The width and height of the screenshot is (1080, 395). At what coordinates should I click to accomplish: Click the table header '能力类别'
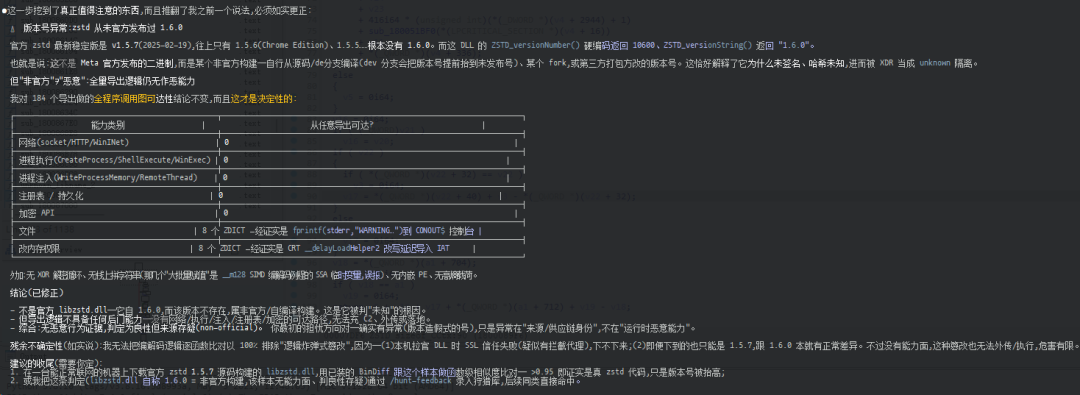[108, 125]
